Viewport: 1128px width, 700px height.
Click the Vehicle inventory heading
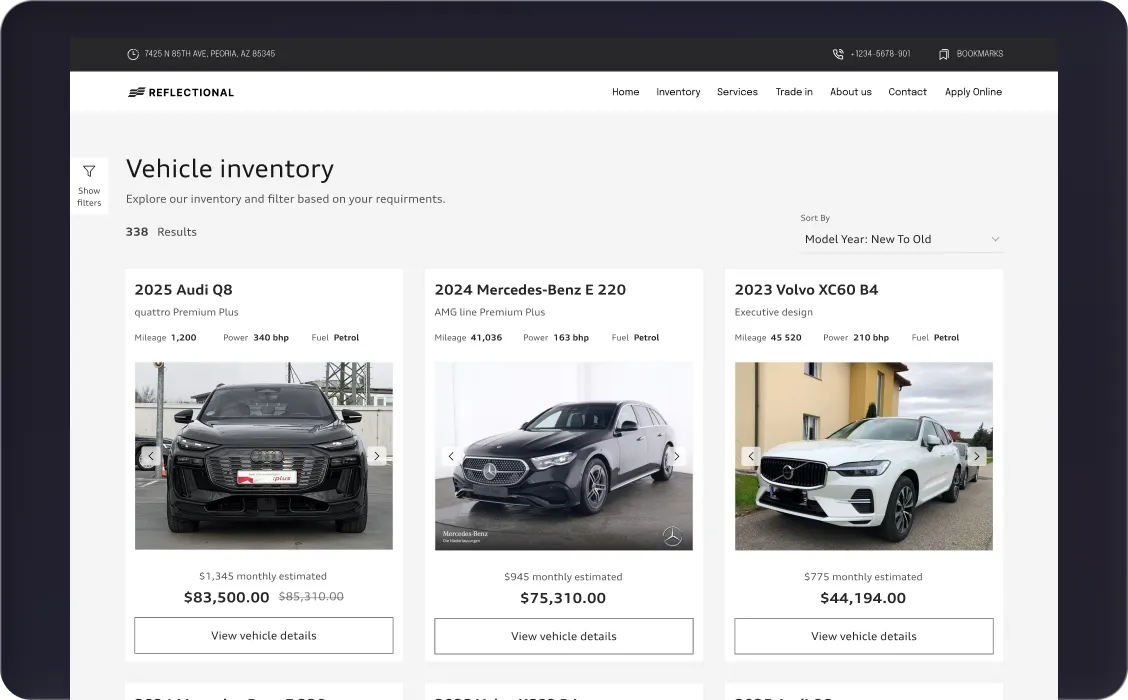[x=229, y=168]
